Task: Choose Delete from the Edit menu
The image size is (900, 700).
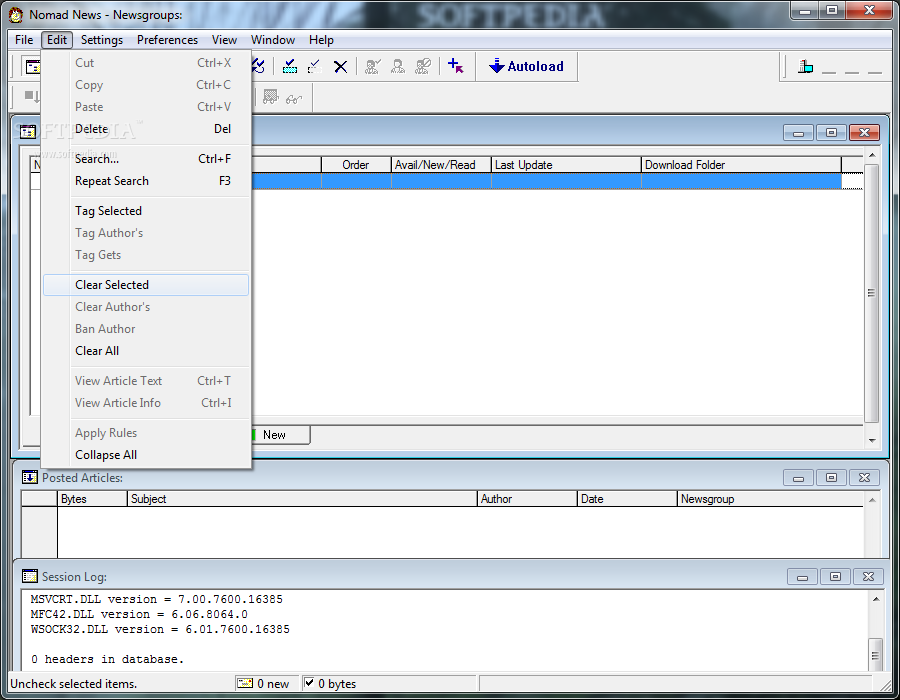Action: tap(146, 129)
